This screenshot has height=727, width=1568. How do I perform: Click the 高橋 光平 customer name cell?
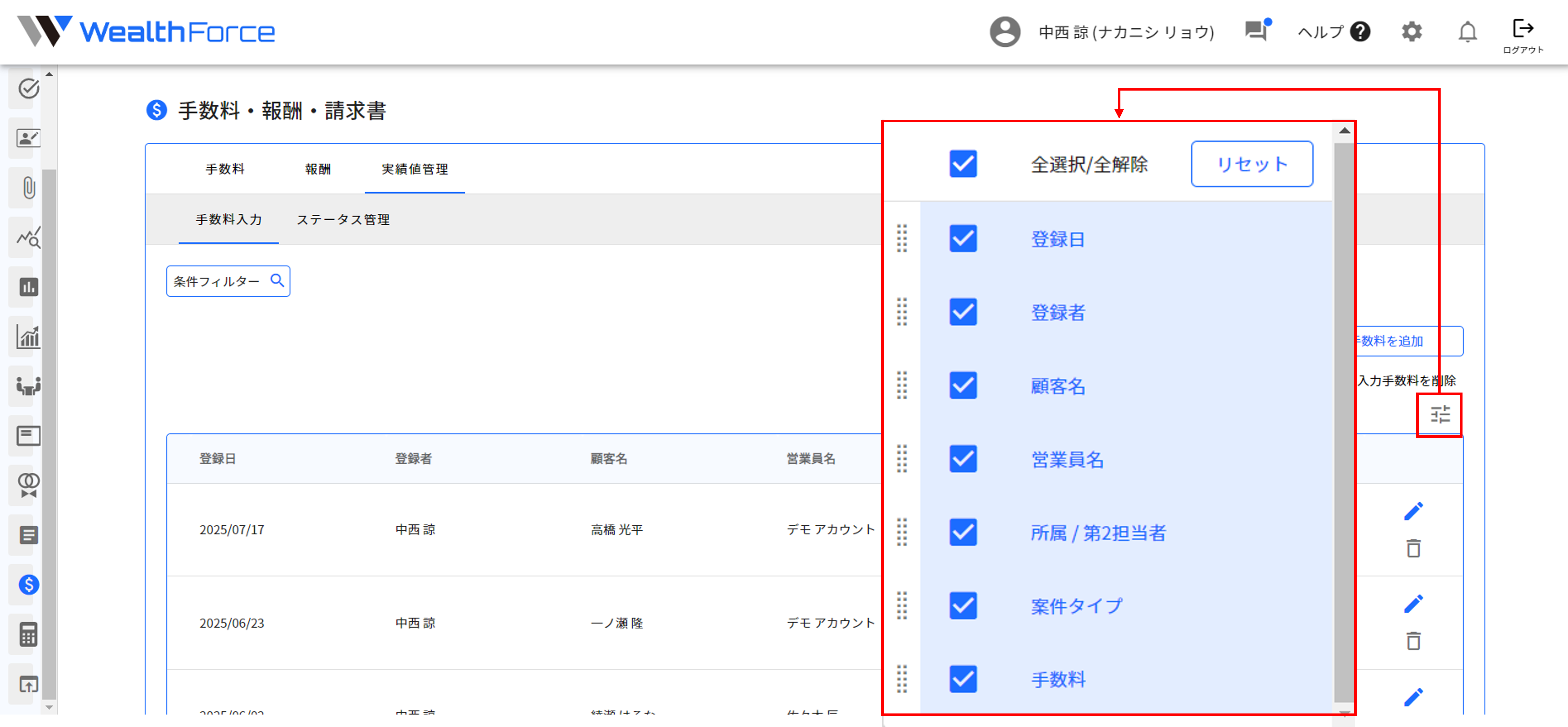[617, 530]
